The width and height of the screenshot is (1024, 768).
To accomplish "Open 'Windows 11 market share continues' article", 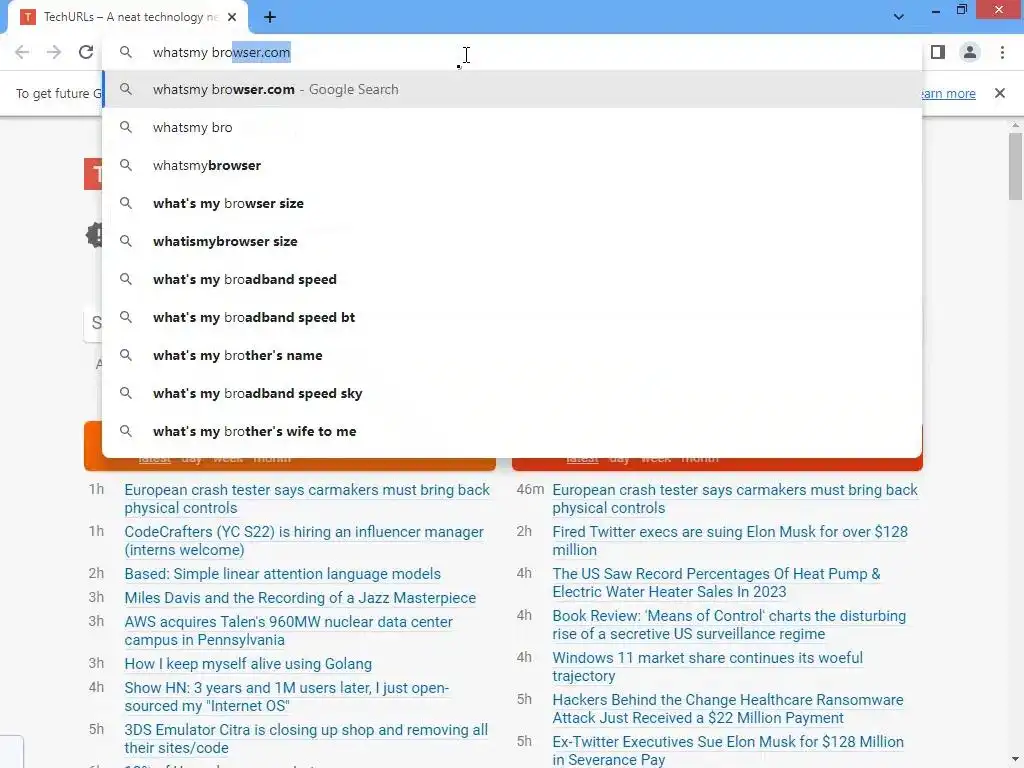I will tap(707, 667).
